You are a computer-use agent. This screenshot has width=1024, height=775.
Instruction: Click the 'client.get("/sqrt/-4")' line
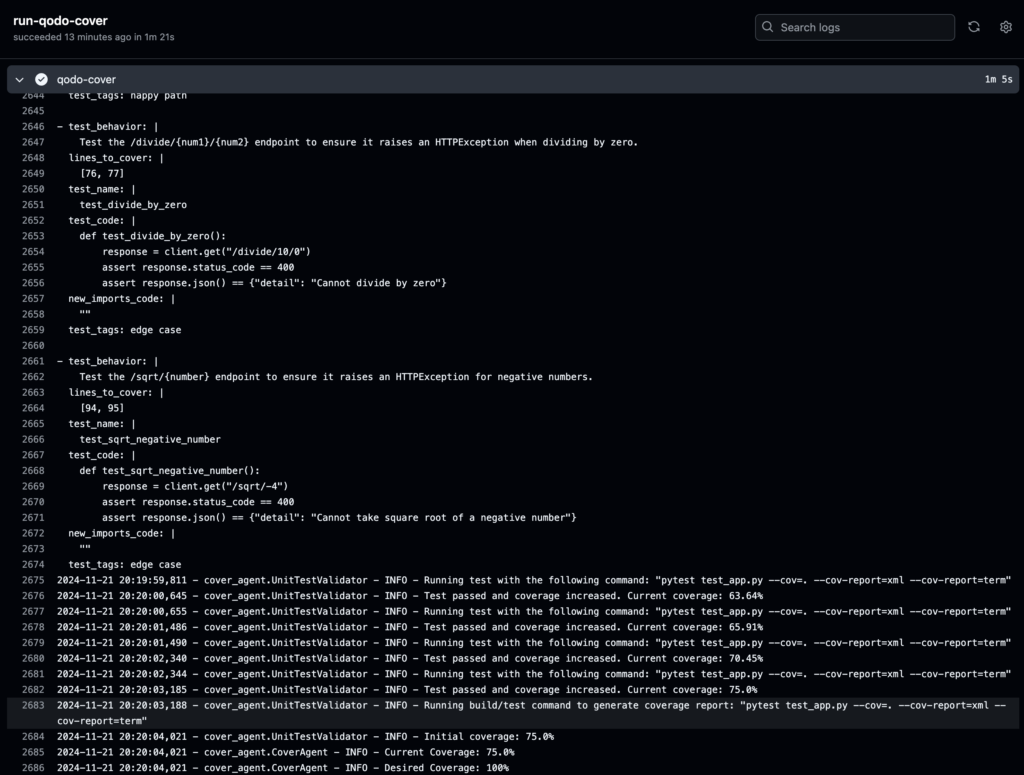[195, 486]
